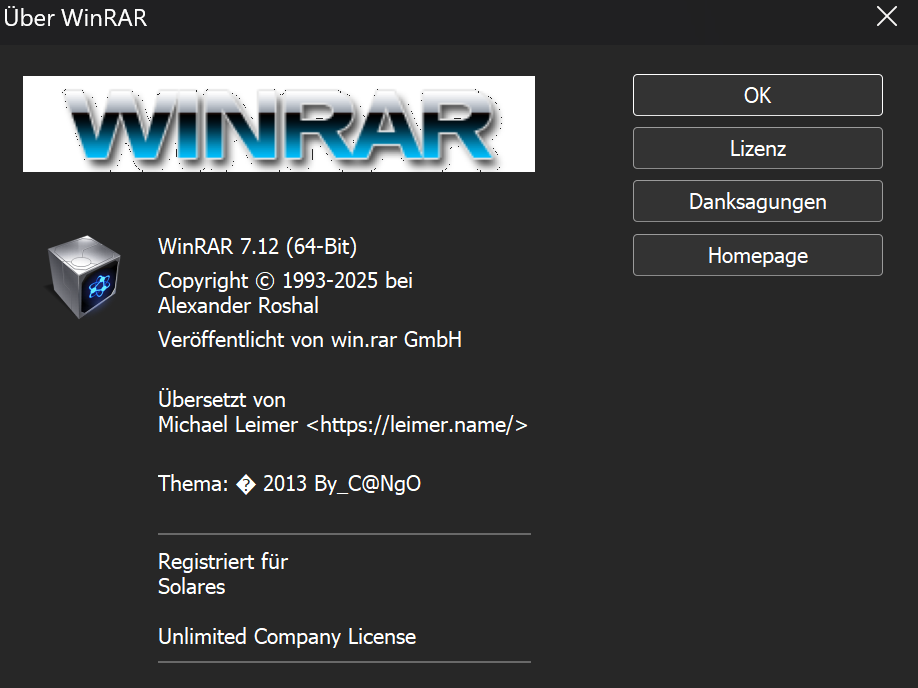918x688 pixels.
Task: Click the Solares registration name
Action: [x=191, y=587]
